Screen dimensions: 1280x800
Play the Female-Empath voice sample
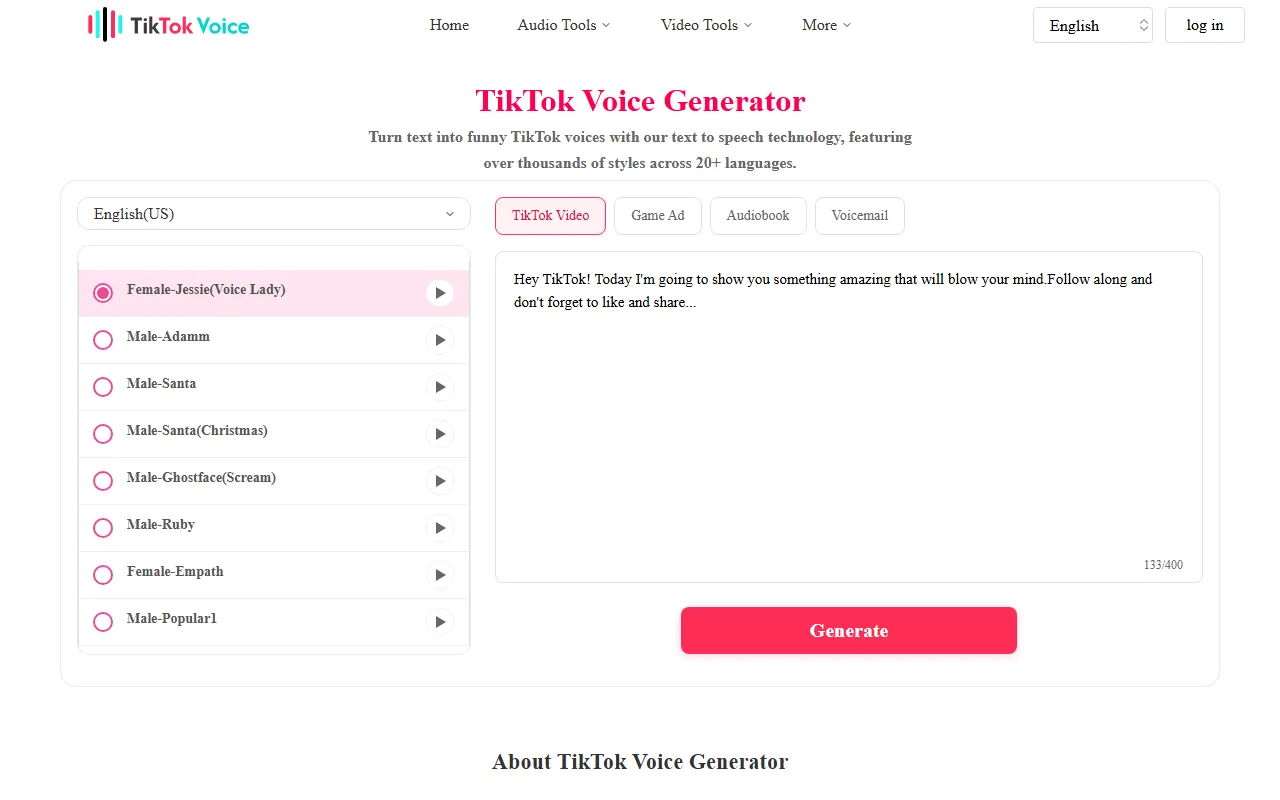[439, 575]
